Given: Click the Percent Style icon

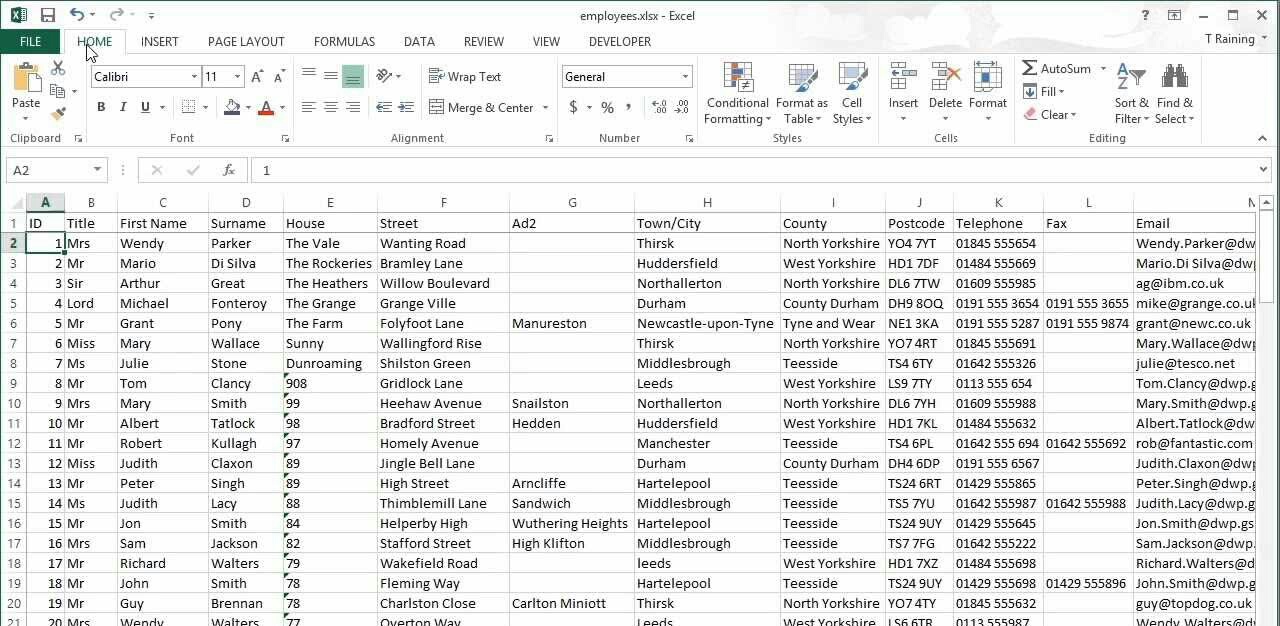Looking at the screenshot, I should (x=607, y=107).
